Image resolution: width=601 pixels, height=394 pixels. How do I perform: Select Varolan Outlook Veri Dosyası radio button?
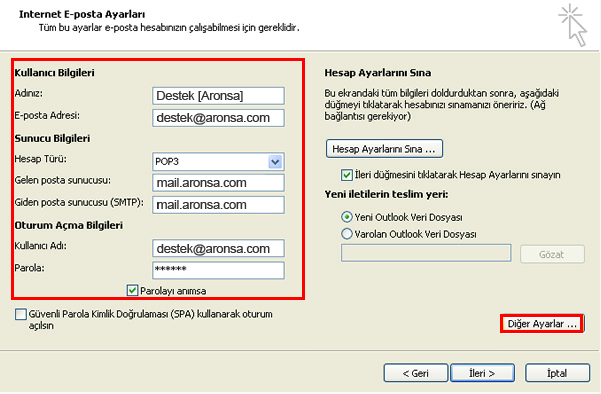(x=346, y=233)
